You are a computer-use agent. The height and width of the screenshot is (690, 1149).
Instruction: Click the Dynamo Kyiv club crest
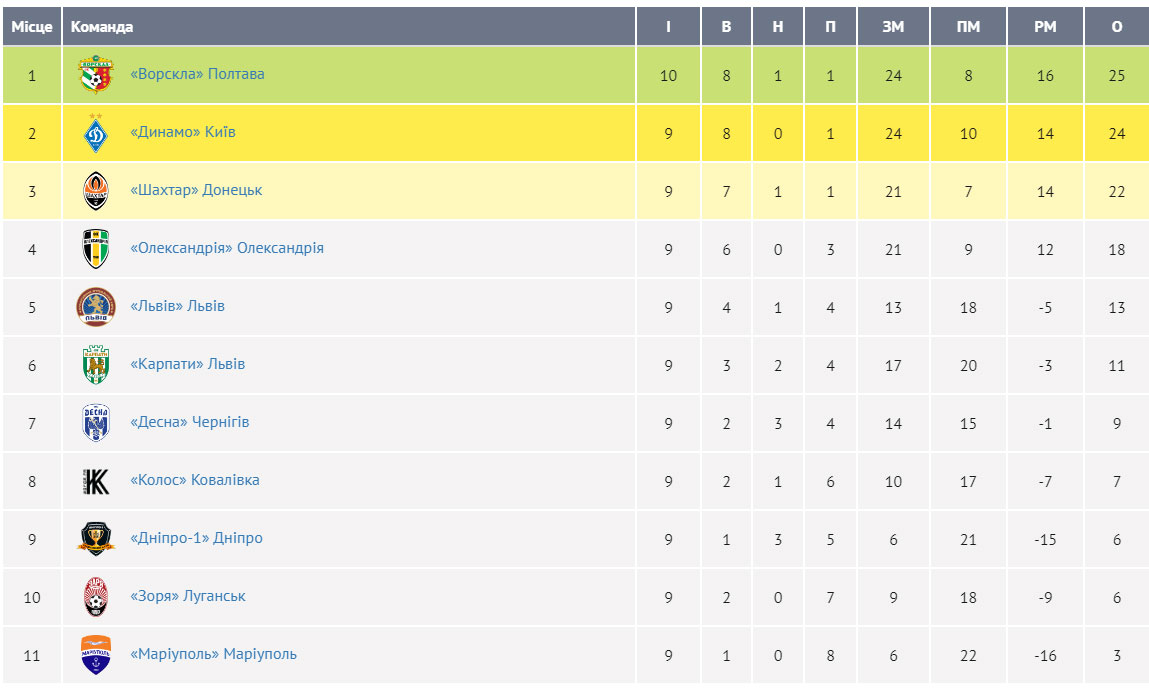(x=96, y=133)
